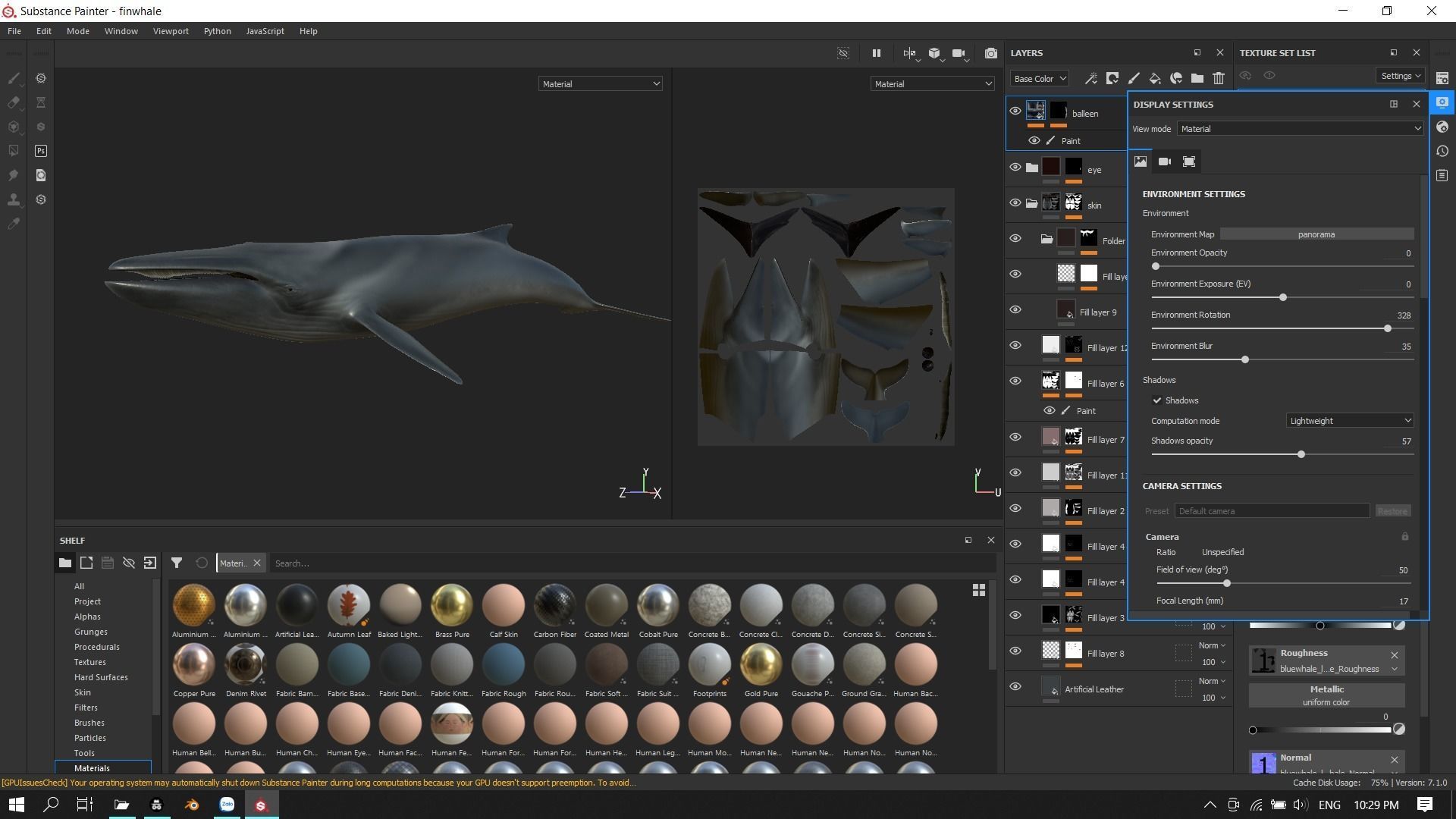Click the add fill layer bucket icon
This screenshot has width=1456, height=819.
coord(1155,78)
